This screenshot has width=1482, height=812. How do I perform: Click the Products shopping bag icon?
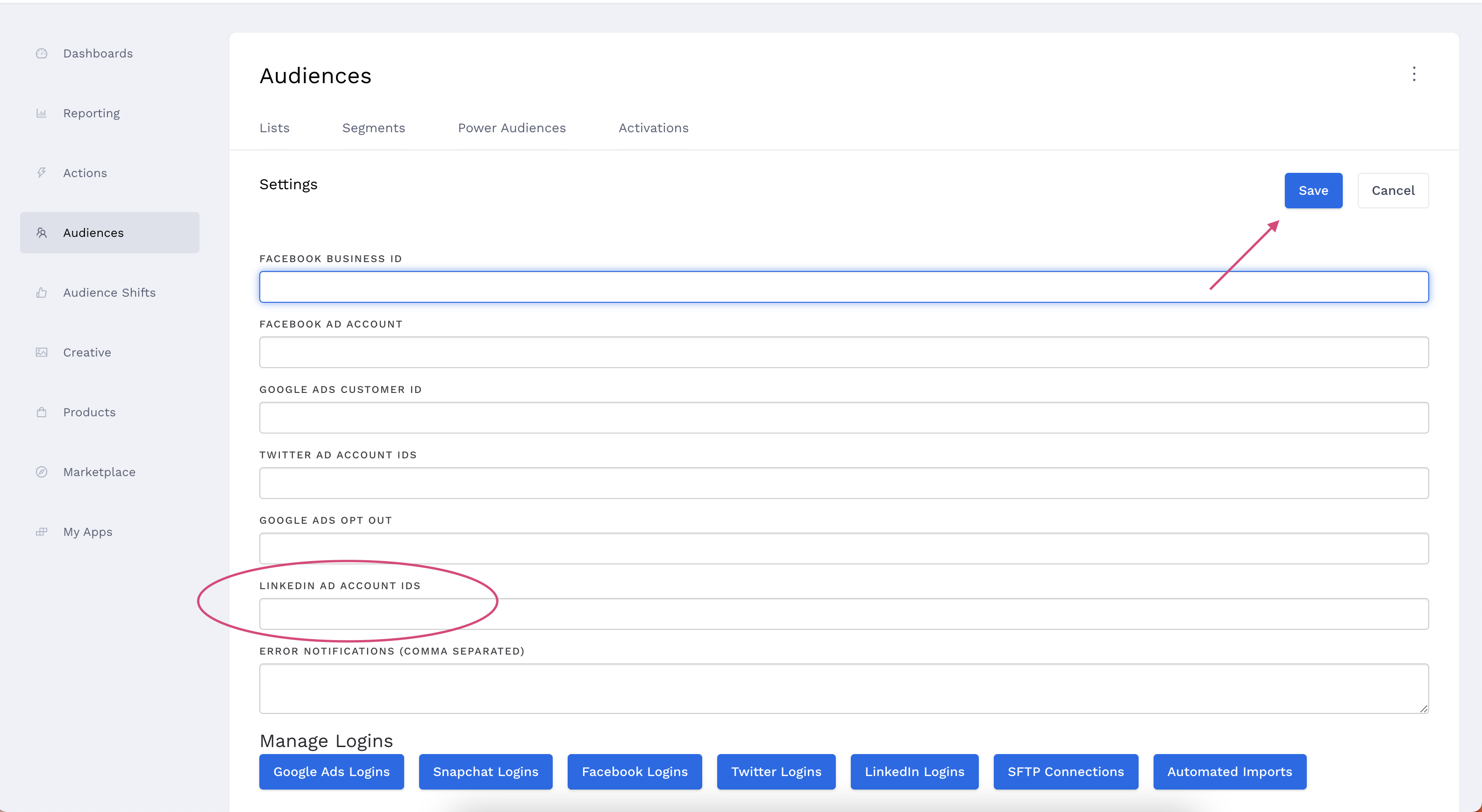(42, 412)
